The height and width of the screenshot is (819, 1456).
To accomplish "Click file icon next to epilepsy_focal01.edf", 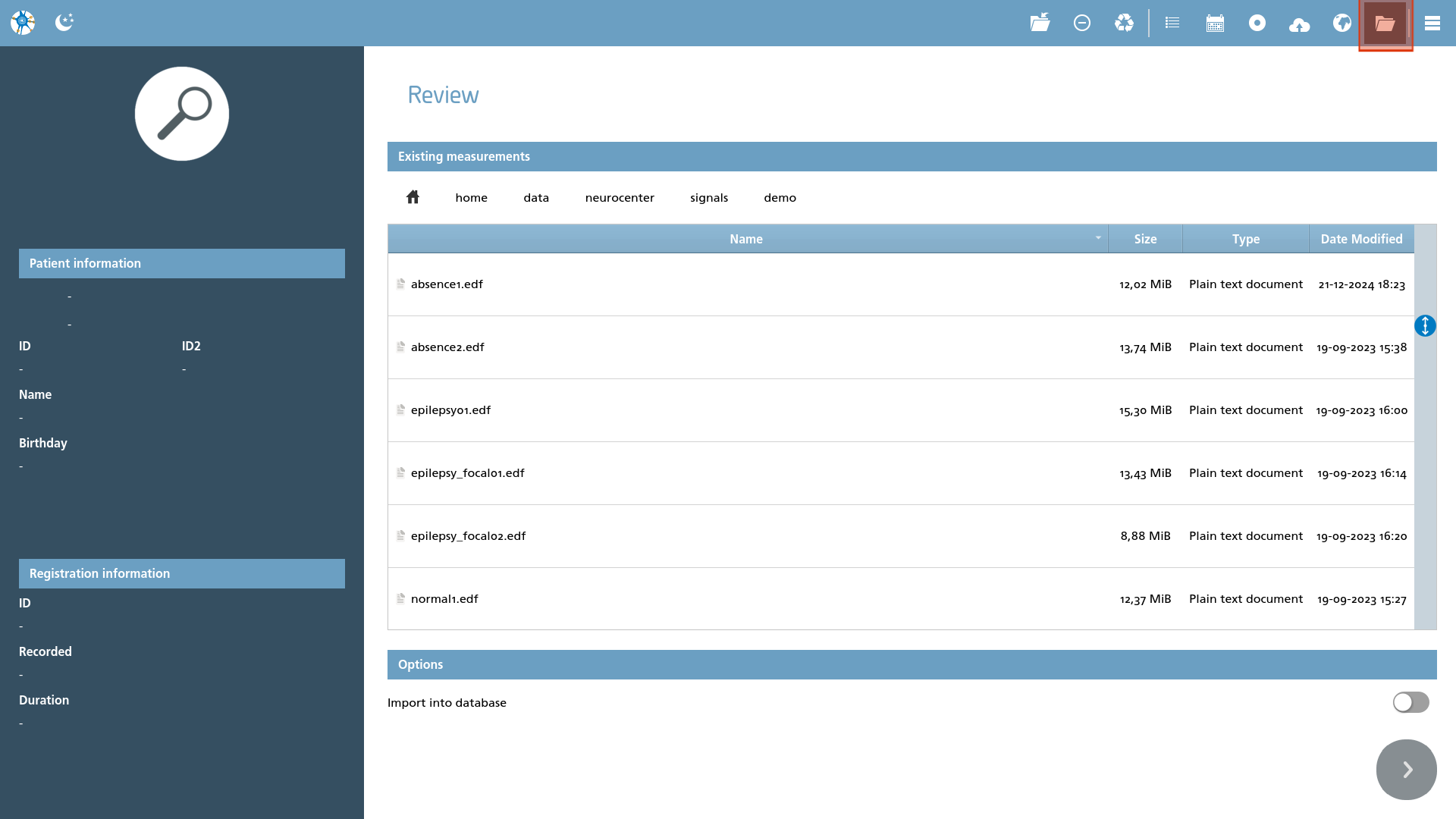I will 400,472.
